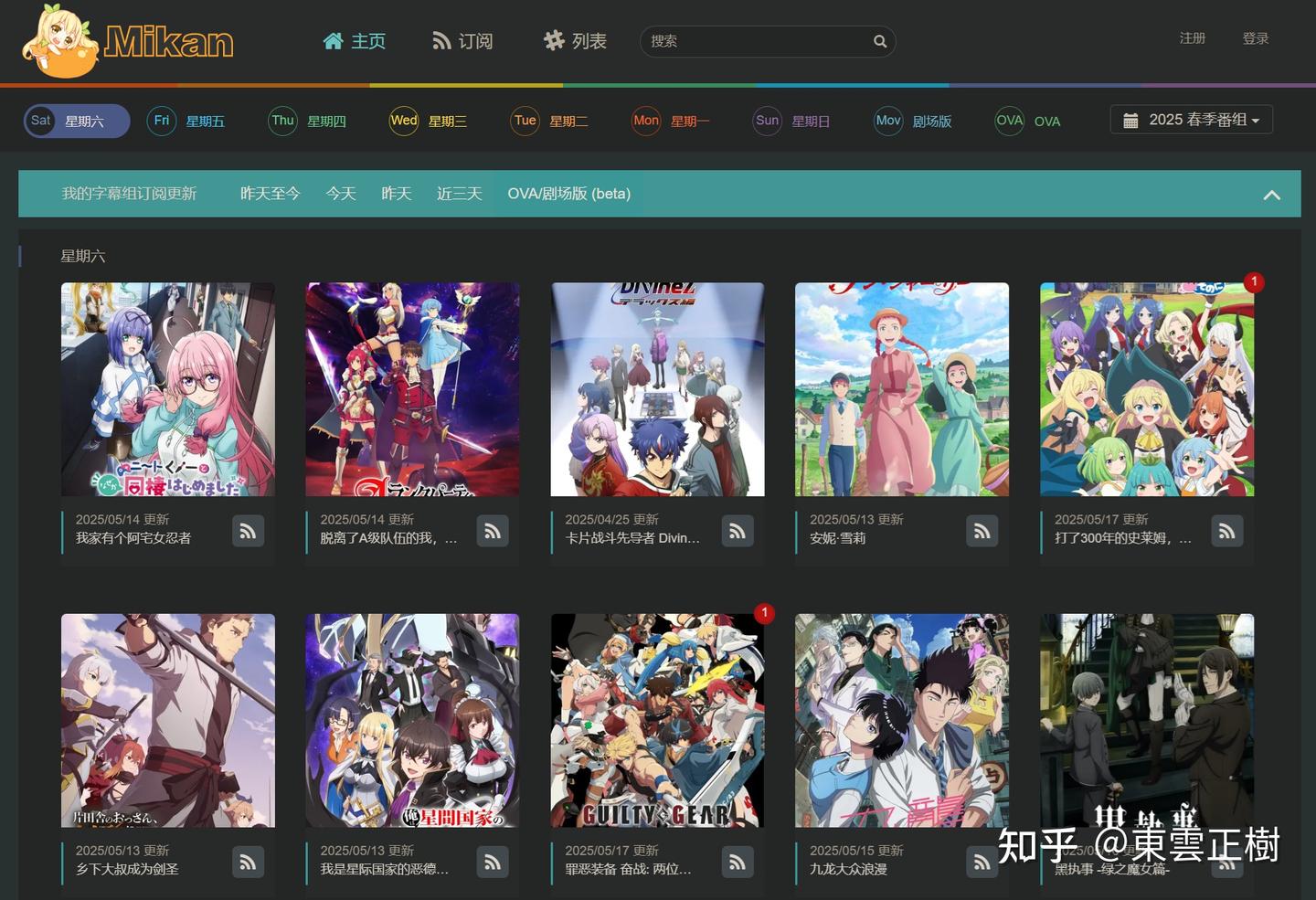The image size is (1316, 900).
Task: Click the red badge on Guilty Gear poster
Action: 764,613
